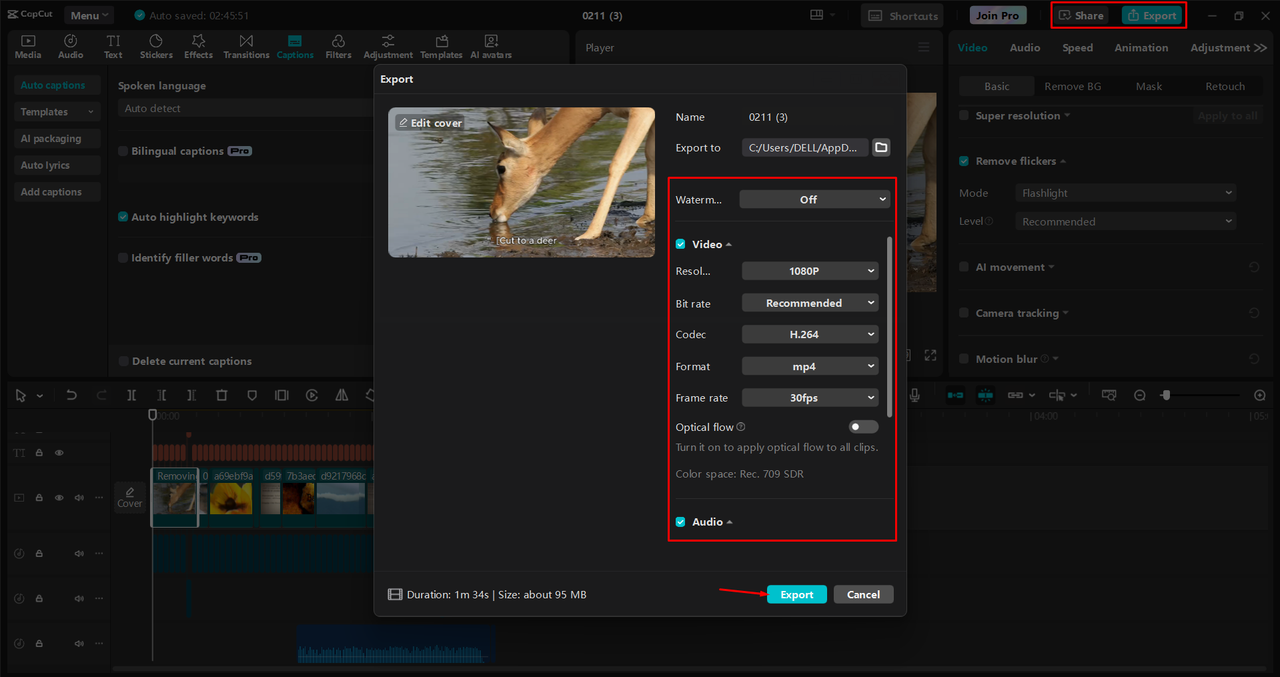Image resolution: width=1280 pixels, height=677 pixels.
Task: Uncheck the Video export checkbox
Action: pos(681,244)
